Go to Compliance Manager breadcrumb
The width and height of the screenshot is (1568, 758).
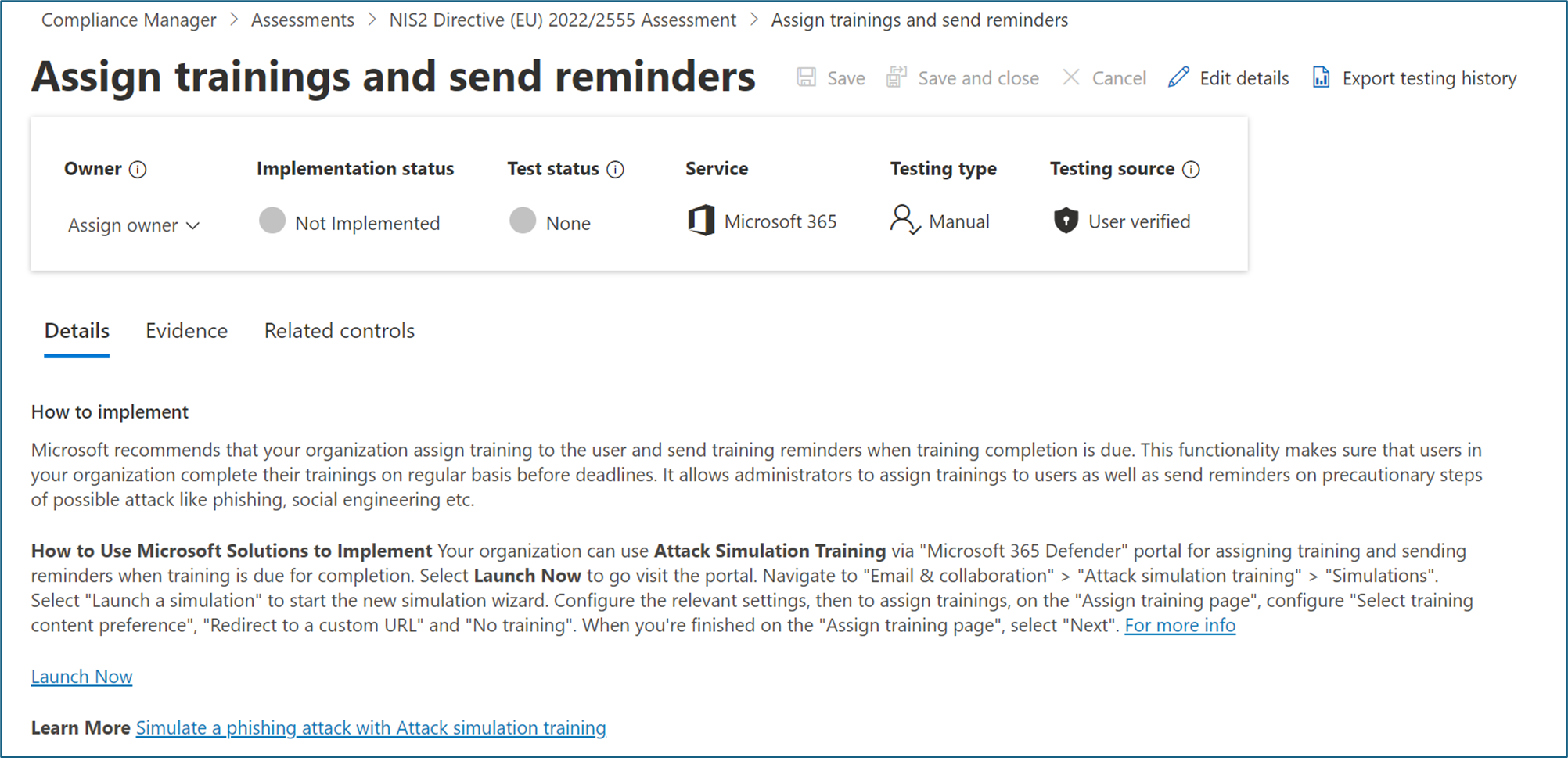128,20
